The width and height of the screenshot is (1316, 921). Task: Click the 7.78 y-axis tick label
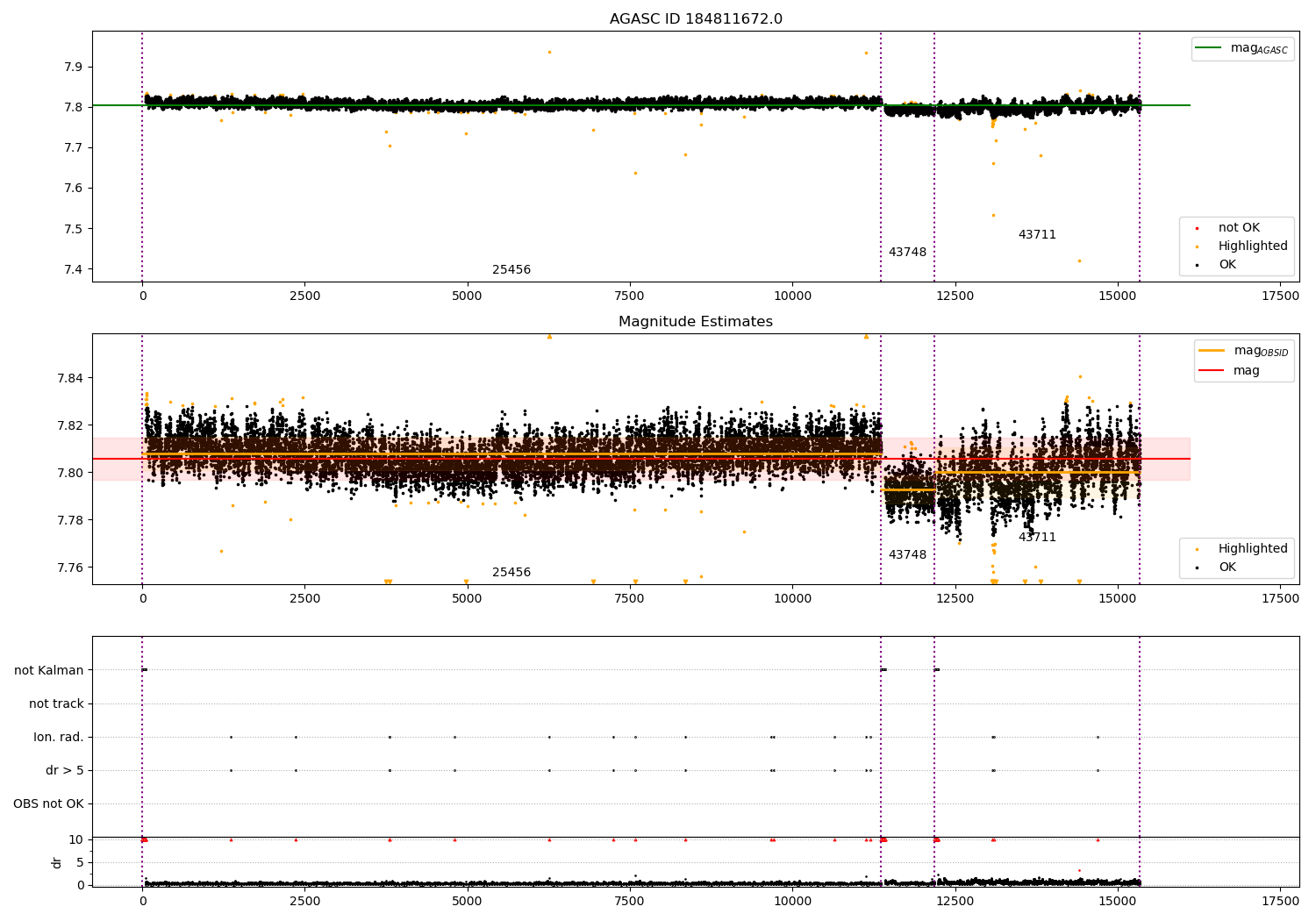tap(70, 521)
